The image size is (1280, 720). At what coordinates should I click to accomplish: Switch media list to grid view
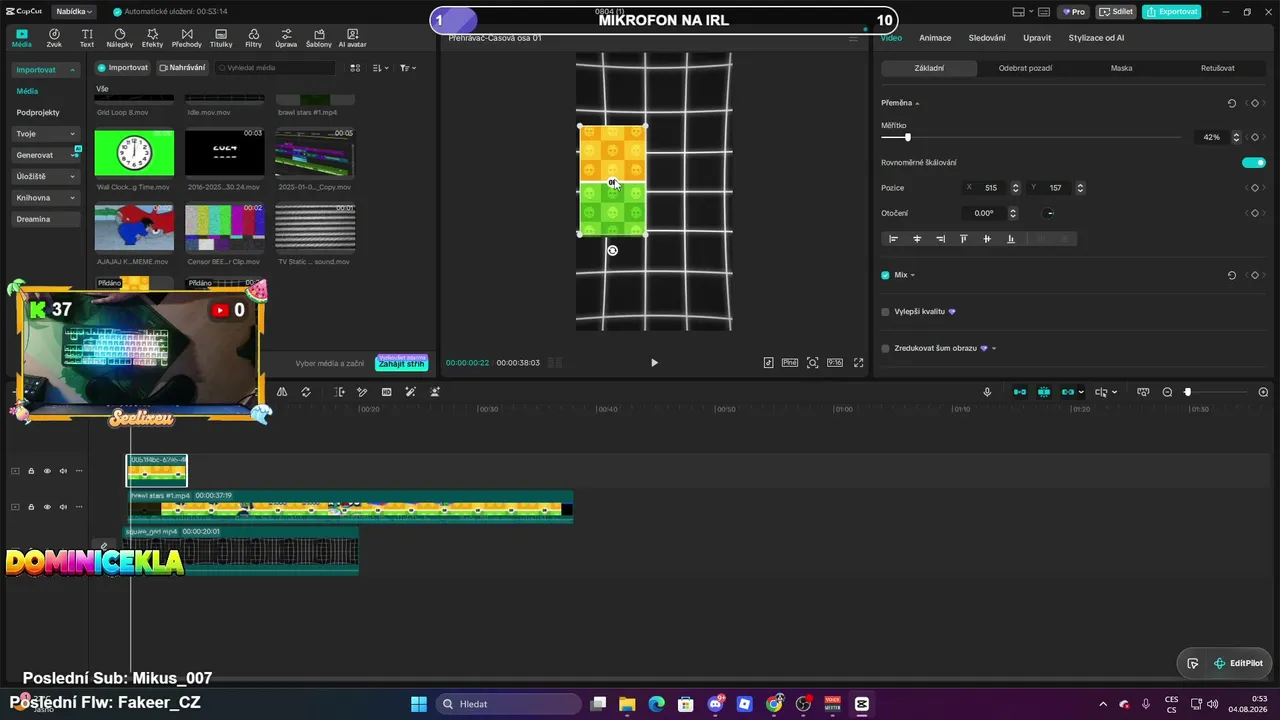coord(355,68)
